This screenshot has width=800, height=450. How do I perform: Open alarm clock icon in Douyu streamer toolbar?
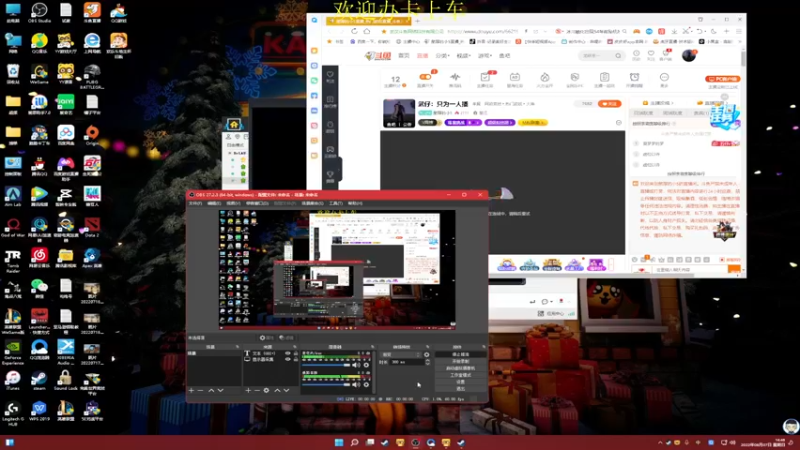(634, 77)
